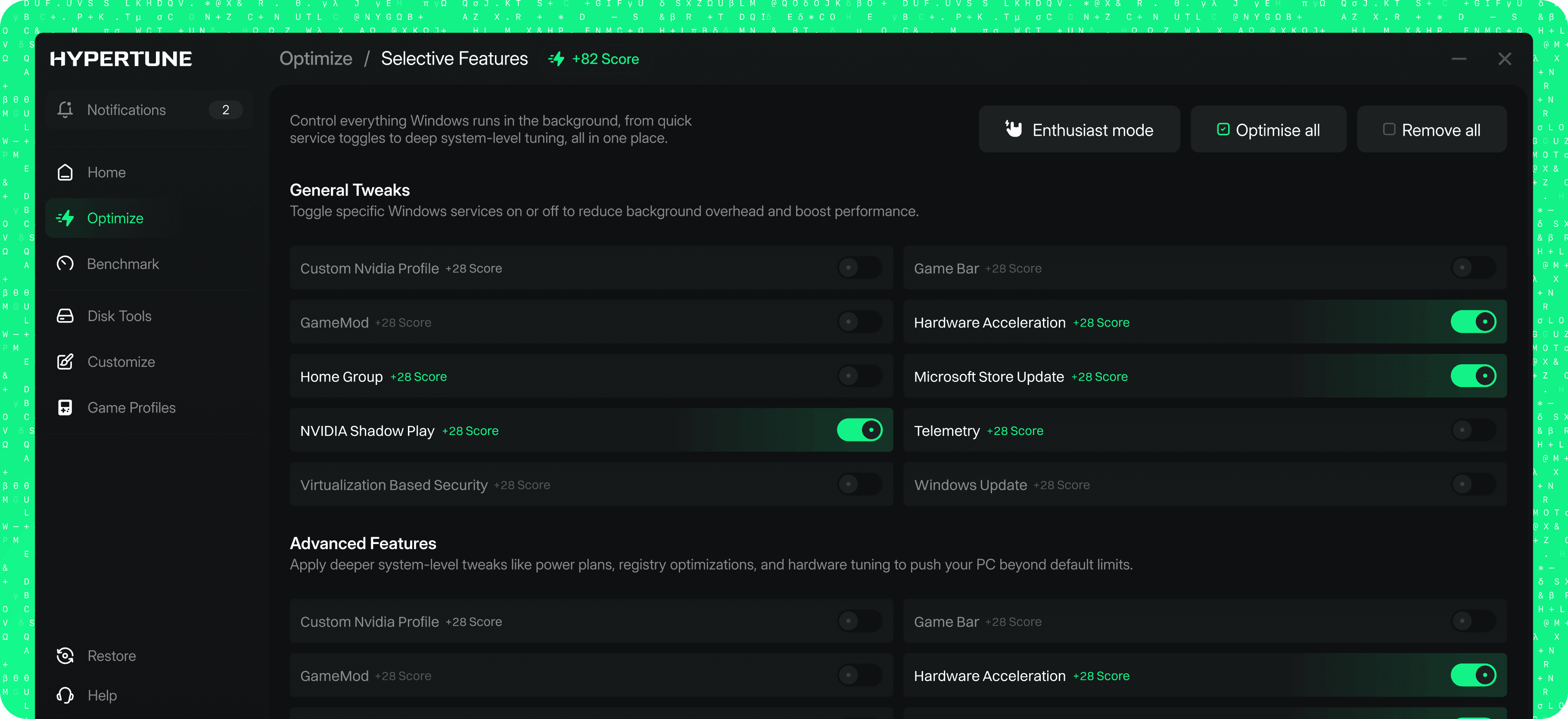
Task: Select Optimize in the sidebar
Action: click(149, 218)
